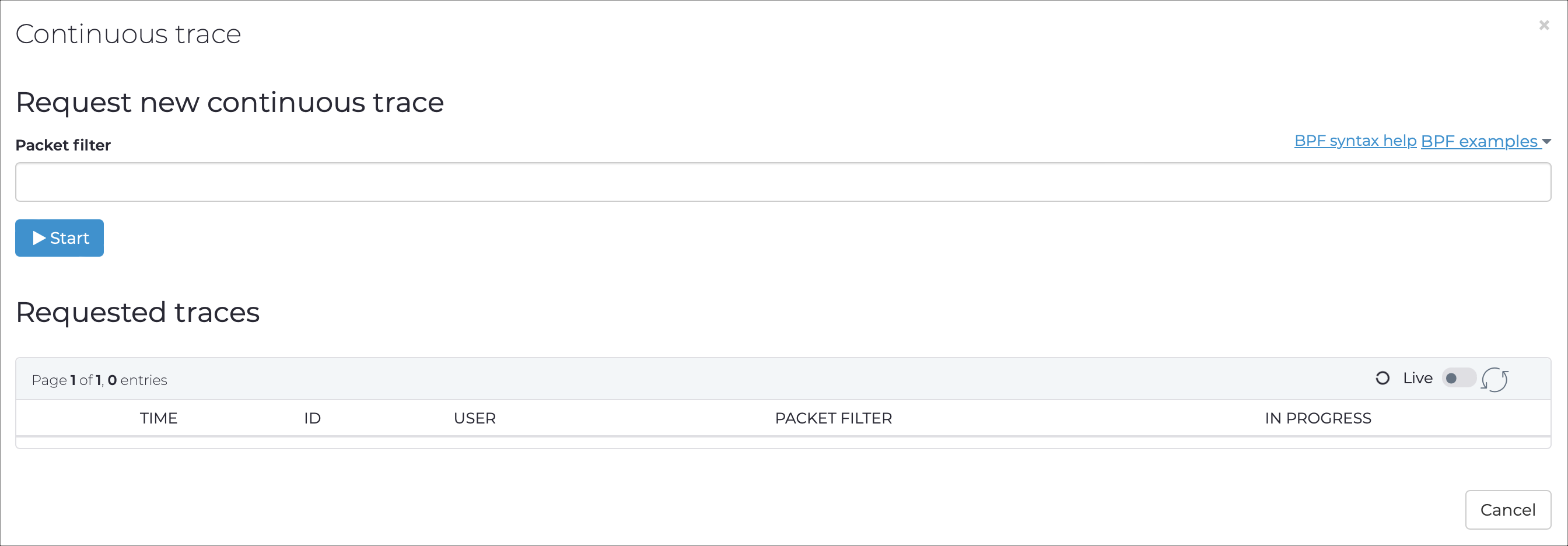Focus the Packet filter input field
1568x546 pixels.
click(783, 182)
